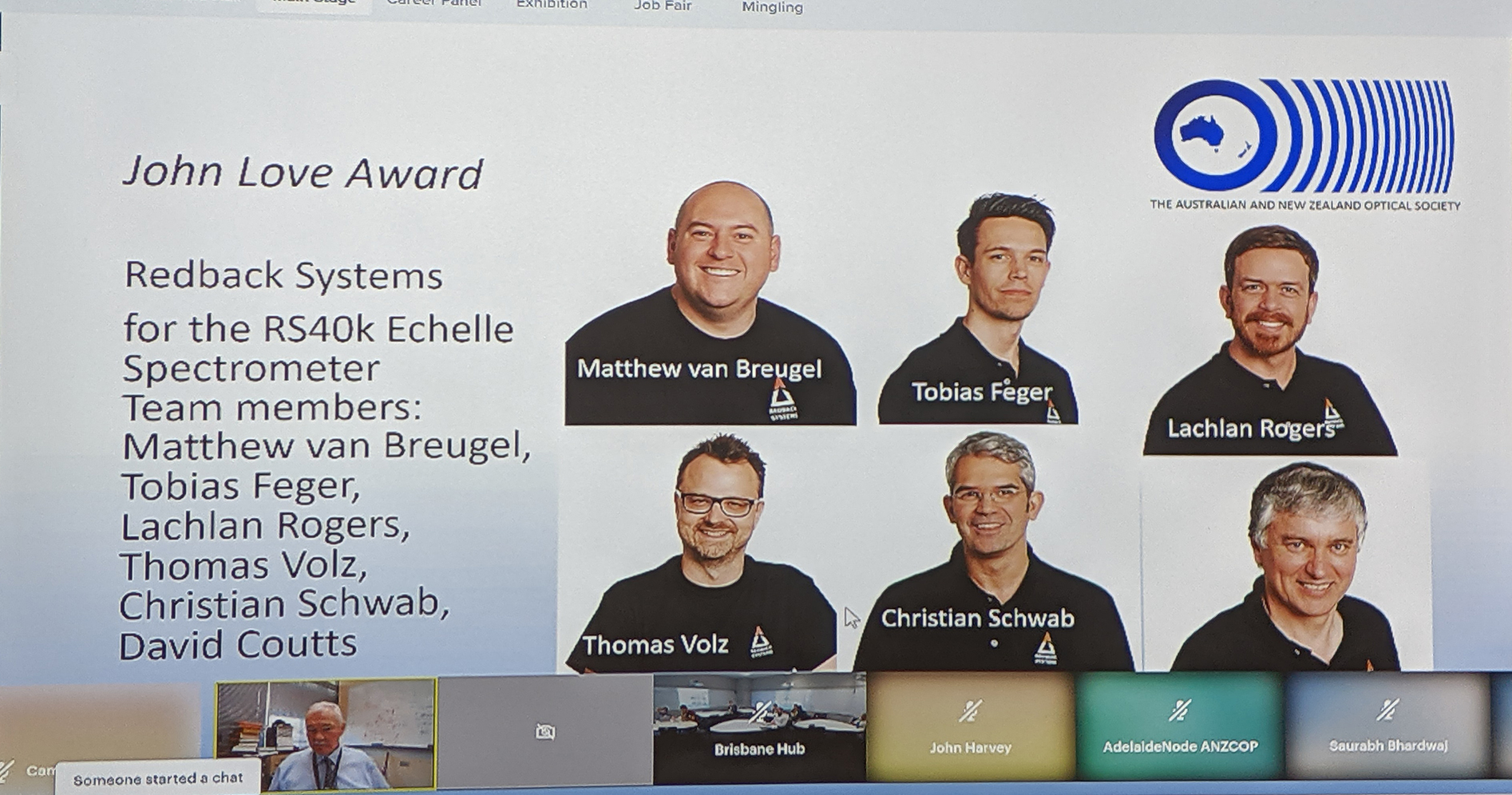Screen dimensions: 1512x795
Task: Select the John Harvey participant tile
Action: 971,727
